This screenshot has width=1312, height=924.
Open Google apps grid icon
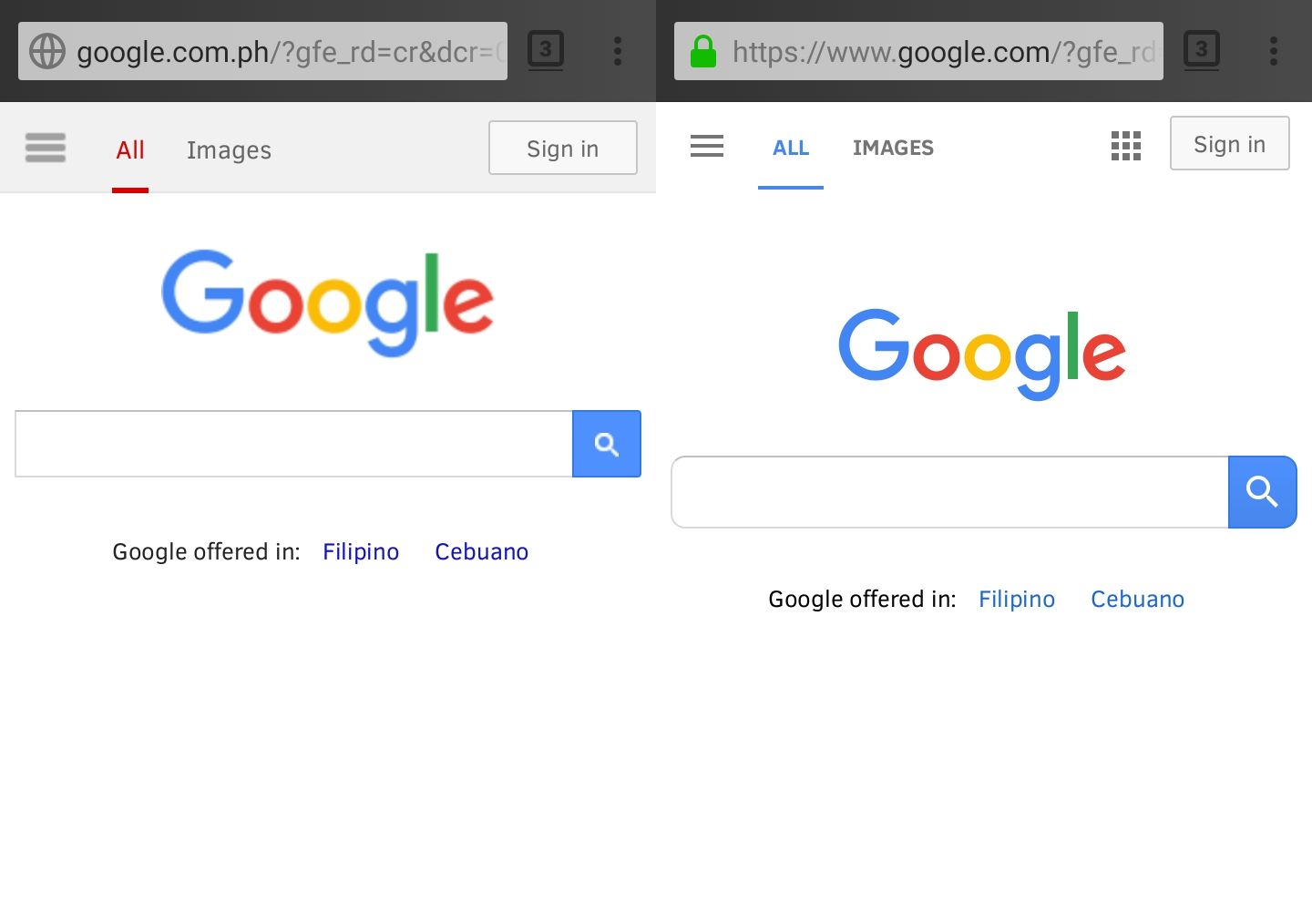pyautogui.click(x=1126, y=146)
